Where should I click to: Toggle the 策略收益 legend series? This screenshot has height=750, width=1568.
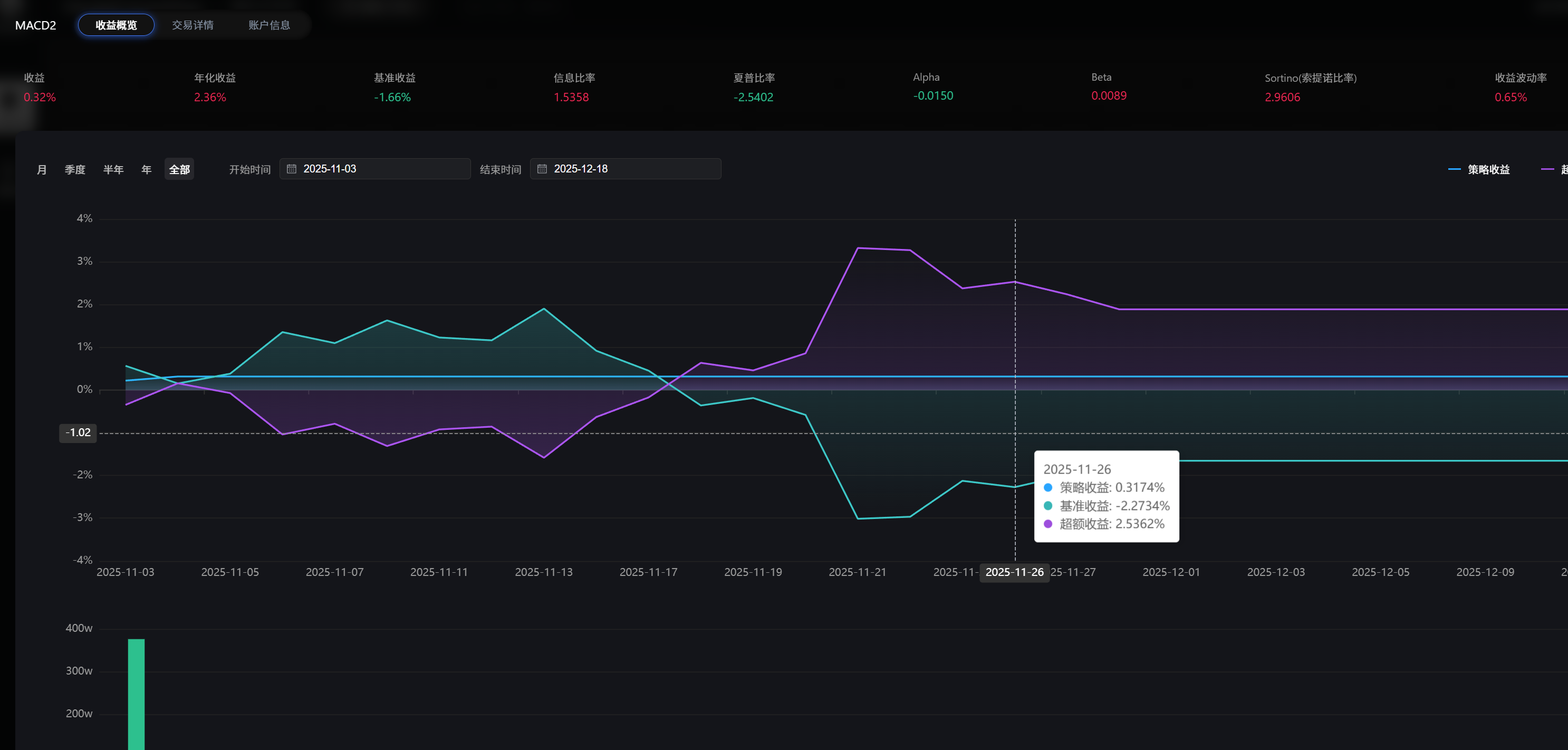point(1478,169)
